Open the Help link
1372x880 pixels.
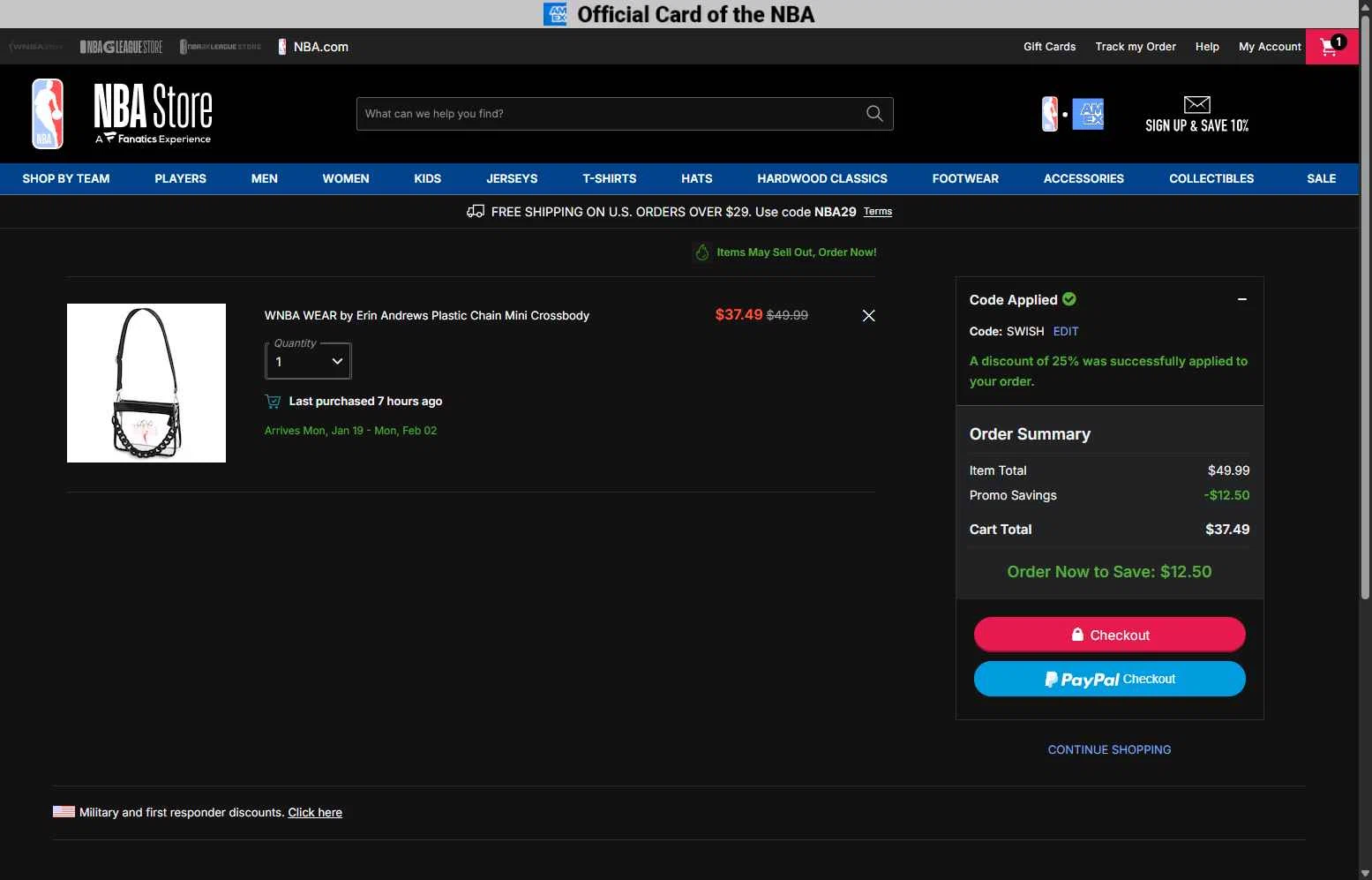pyautogui.click(x=1207, y=47)
